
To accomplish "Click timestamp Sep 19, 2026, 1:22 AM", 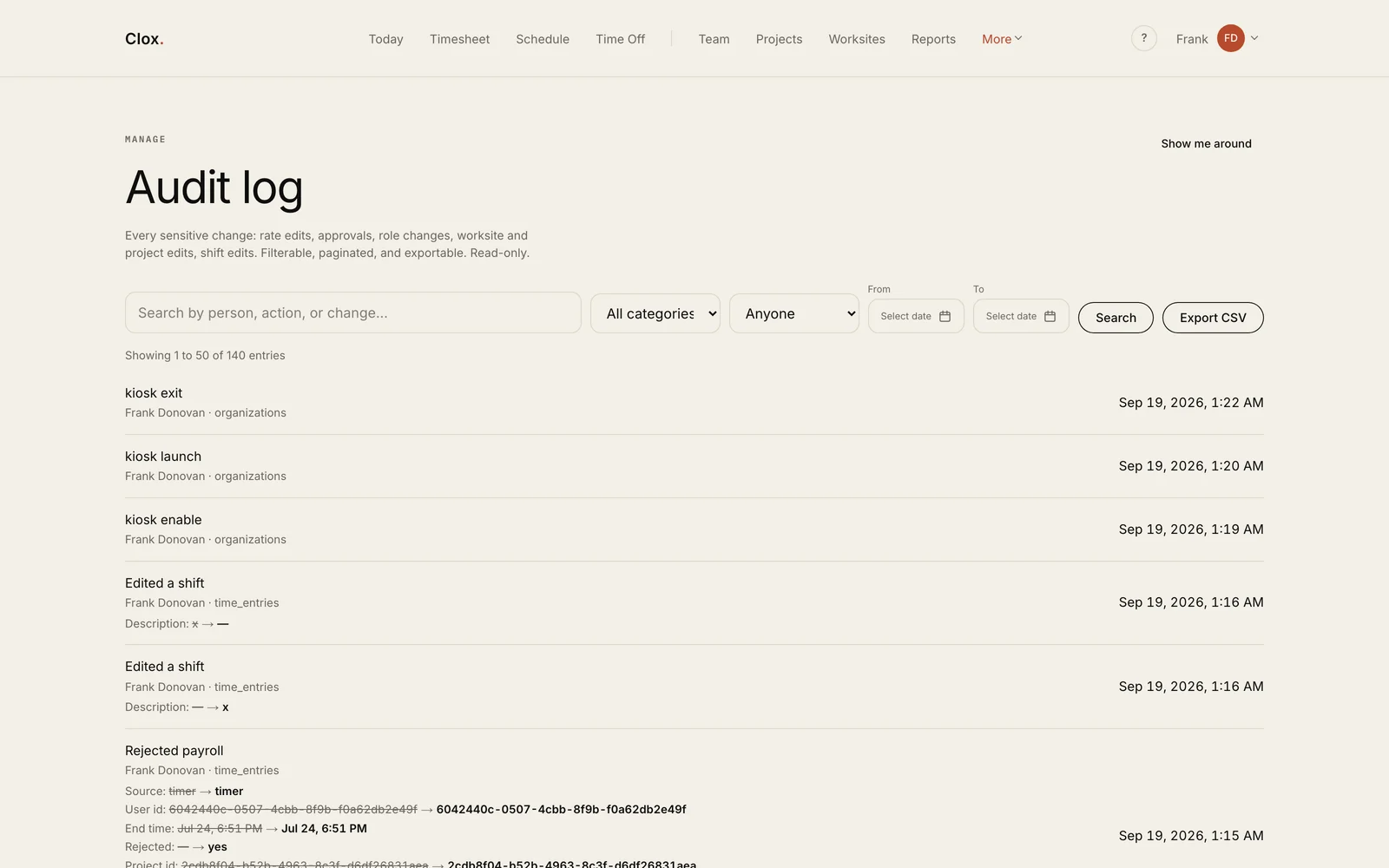I will click(x=1191, y=403).
